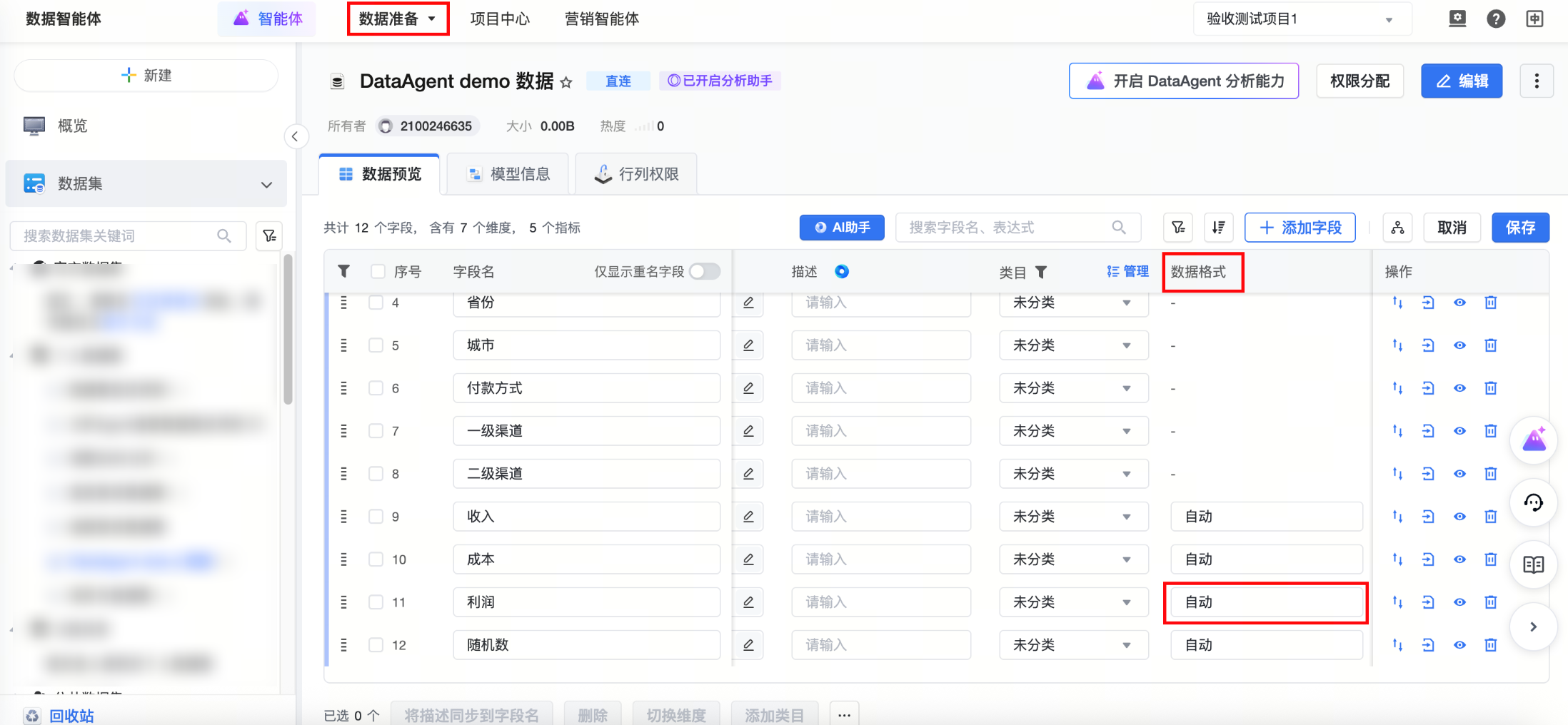Click the 添加字段 button
This screenshot has width=1568, height=725.
(1300, 228)
